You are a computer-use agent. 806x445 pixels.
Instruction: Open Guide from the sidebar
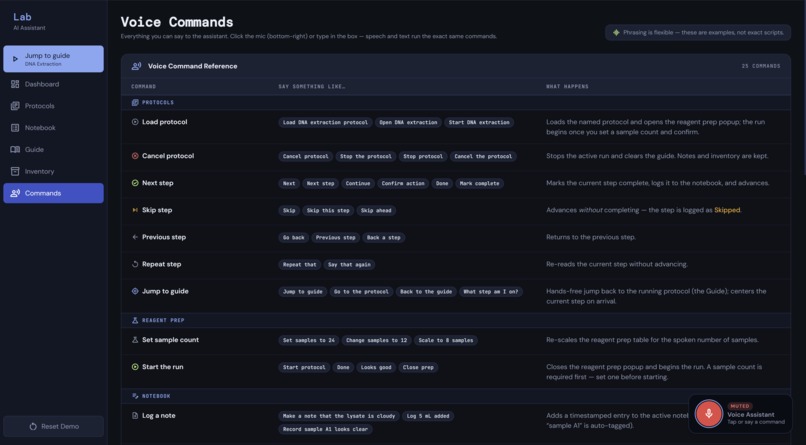[x=53, y=150]
